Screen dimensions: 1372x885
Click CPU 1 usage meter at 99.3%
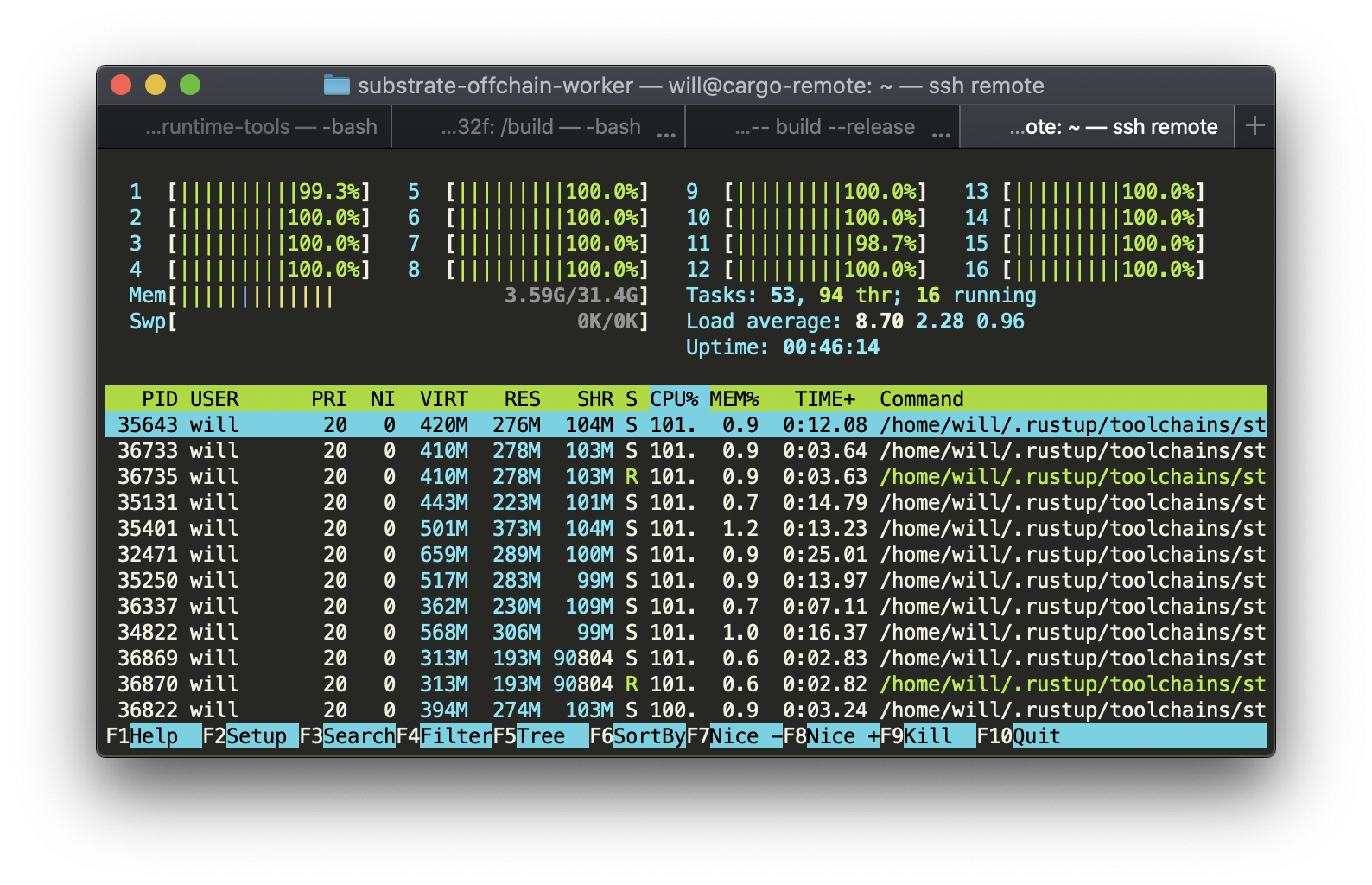pyautogui.click(x=250, y=192)
